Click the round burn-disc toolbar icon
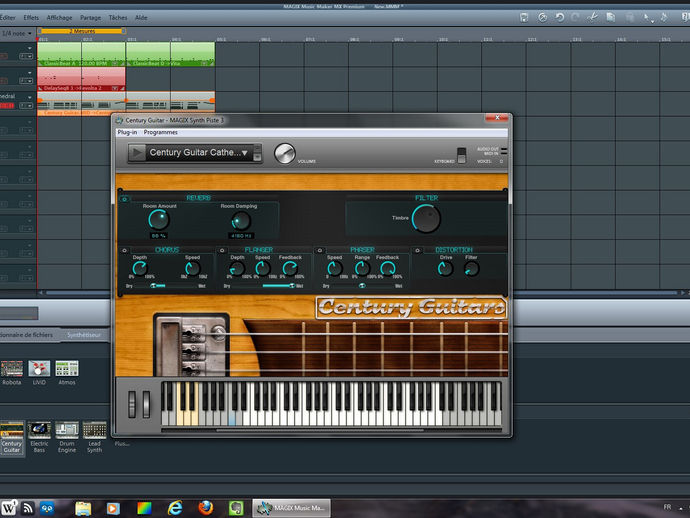 [x=543, y=18]
